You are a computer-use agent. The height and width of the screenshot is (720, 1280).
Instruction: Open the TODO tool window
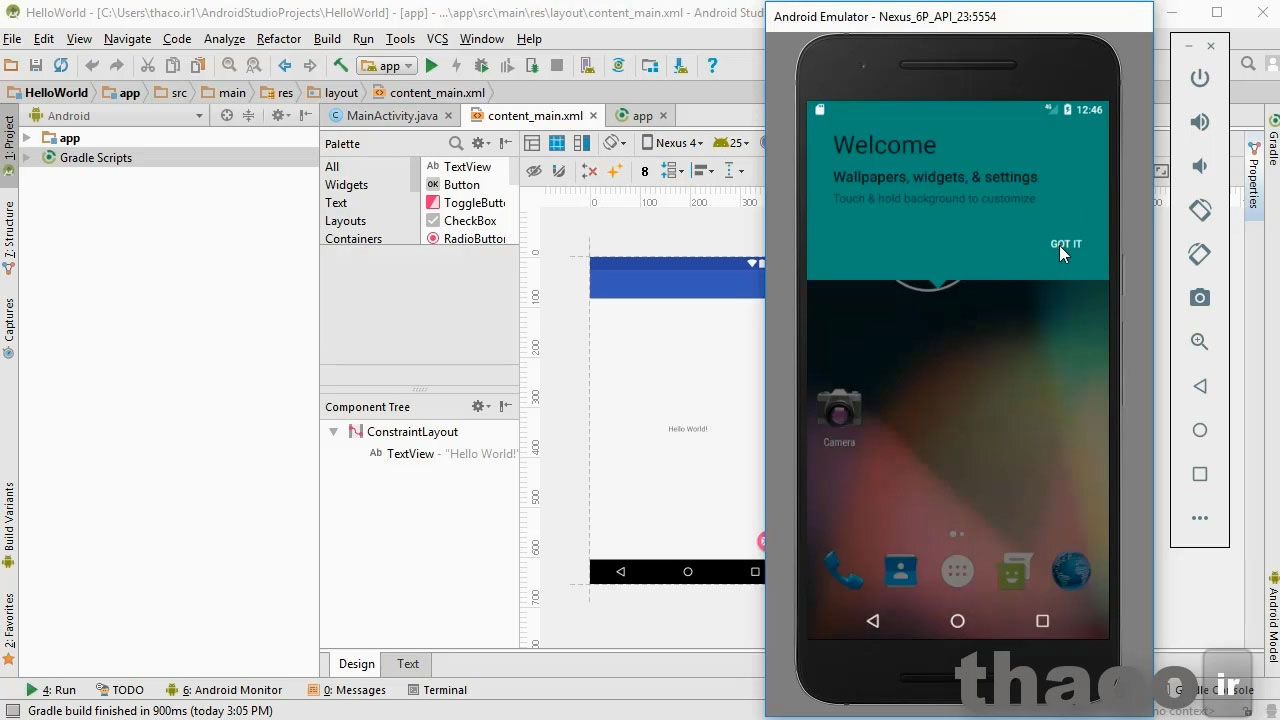pyautogui.click(x=119, y=690)
